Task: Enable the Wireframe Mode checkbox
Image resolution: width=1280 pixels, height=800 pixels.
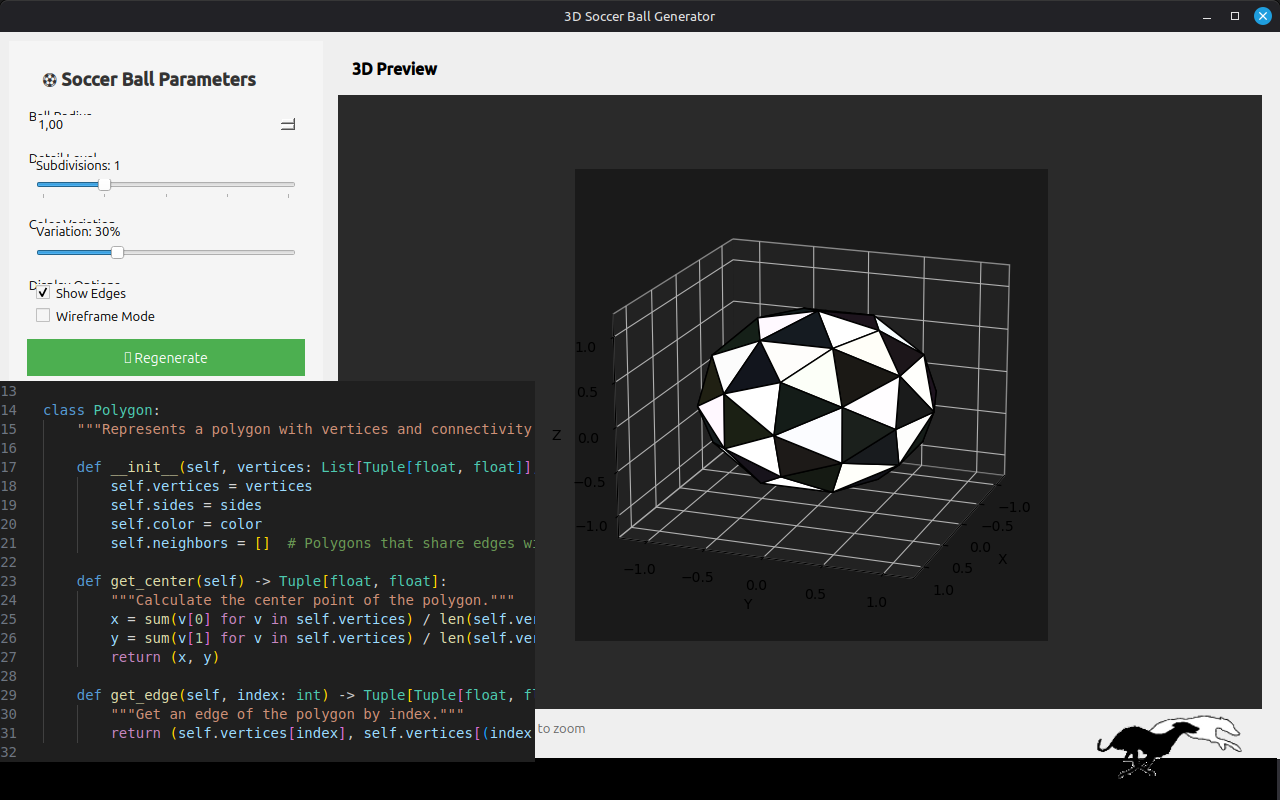Action: pyautogui.click(x=43, y=316)
